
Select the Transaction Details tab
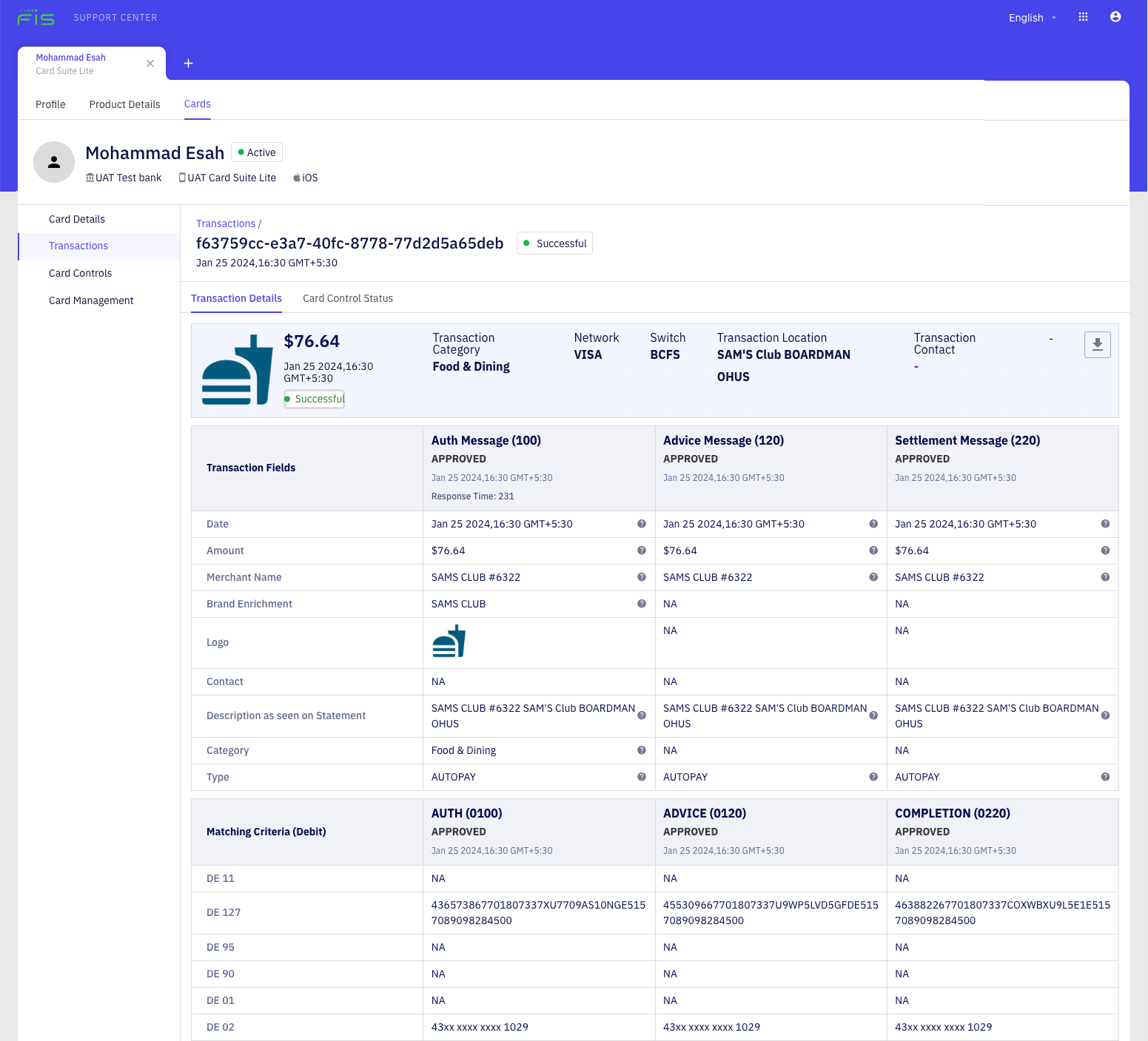click(236, 298)
